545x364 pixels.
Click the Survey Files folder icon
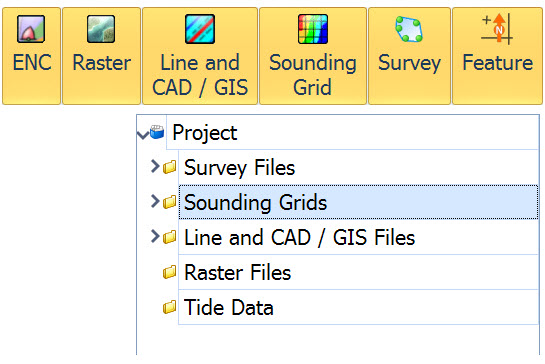pyautogui.click(x=170, y=167)
